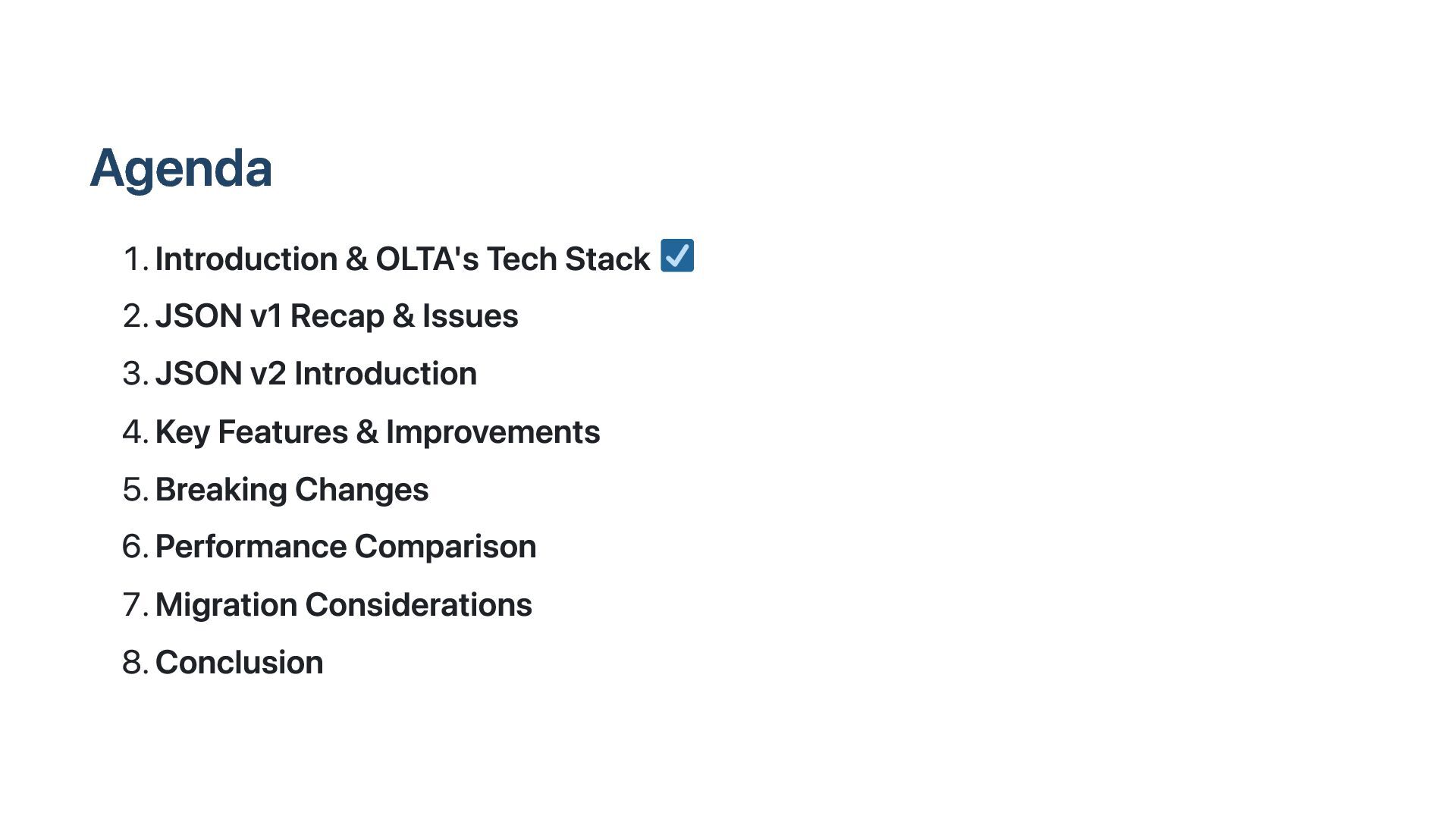The width and height of the screenshot is (1456, 819).
Task: Click the list number 6 marker
Action: click(x=134, y=547)
